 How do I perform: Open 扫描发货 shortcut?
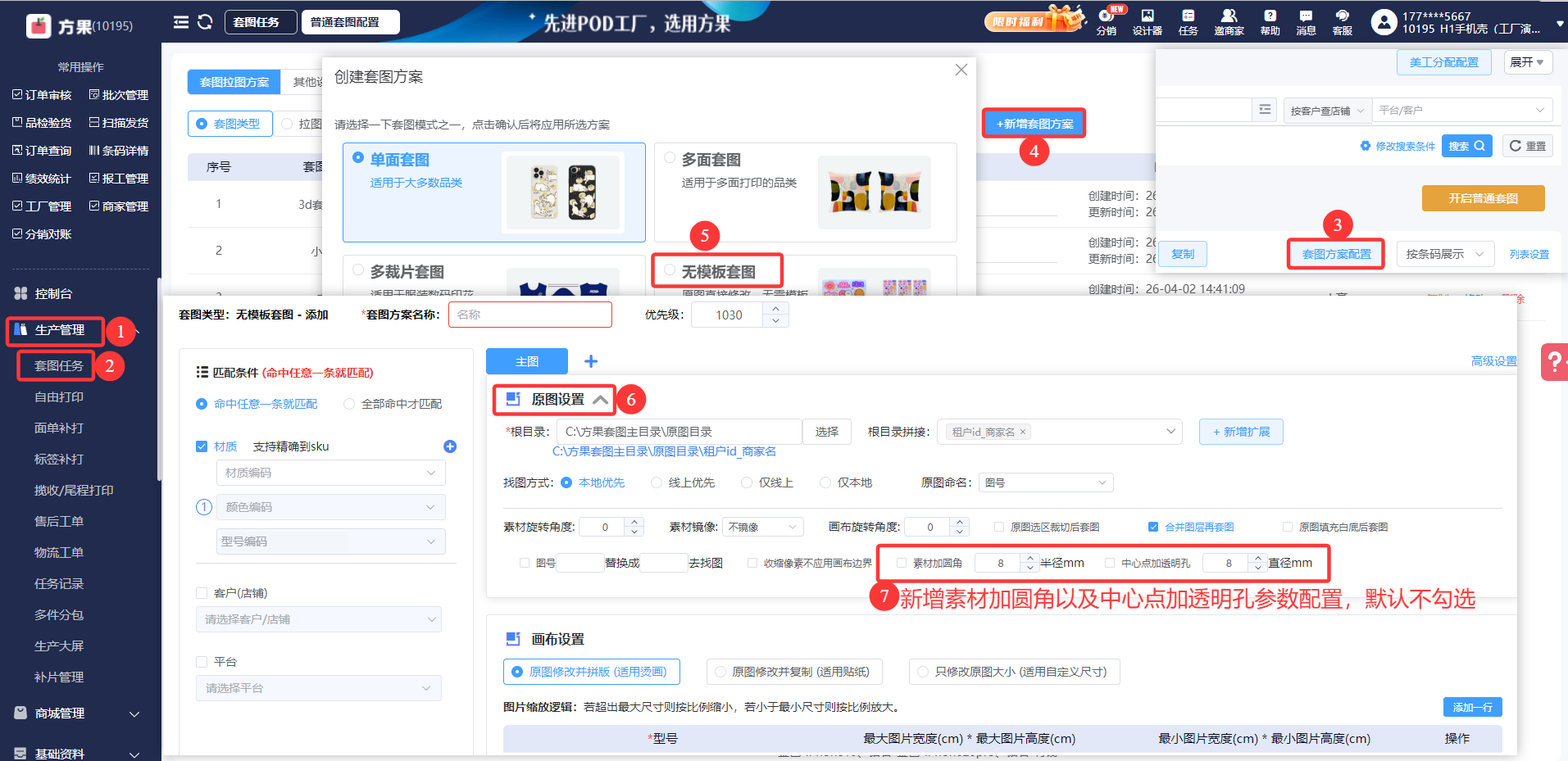click(x=119, y=123)
